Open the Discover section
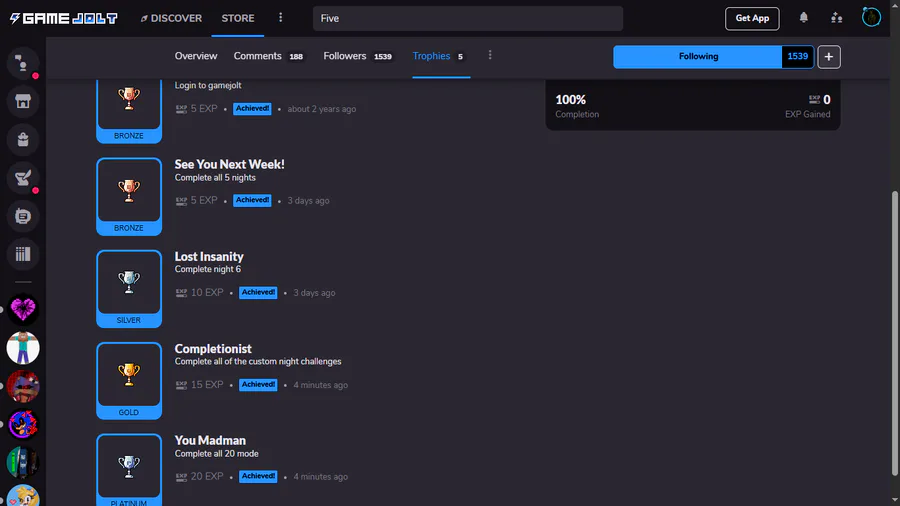Screen dimensions: 900x506 point(171,18)
